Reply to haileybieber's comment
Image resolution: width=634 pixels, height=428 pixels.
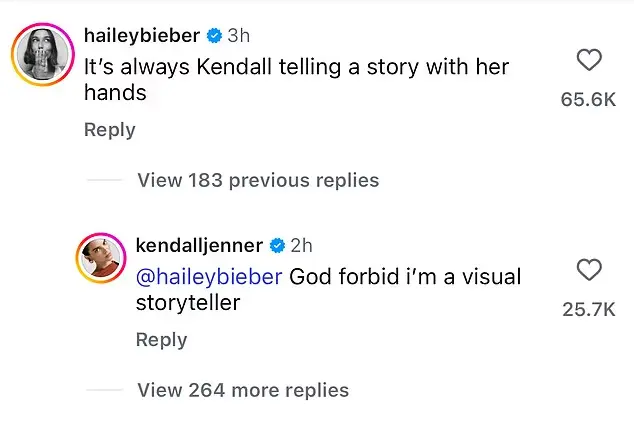(x=110, y=130)
